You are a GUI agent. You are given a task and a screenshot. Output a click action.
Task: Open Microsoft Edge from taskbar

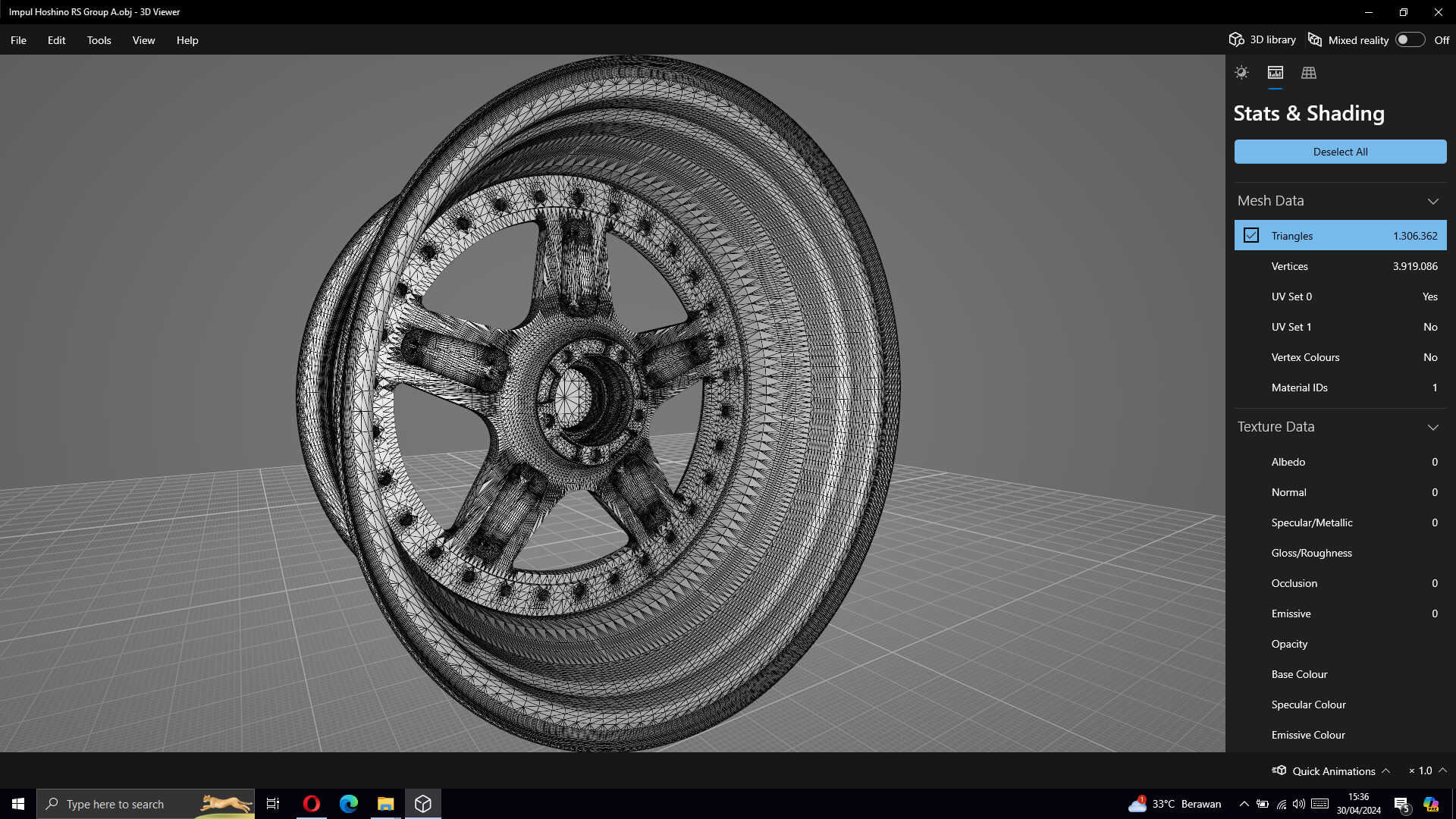pos(348,804)
